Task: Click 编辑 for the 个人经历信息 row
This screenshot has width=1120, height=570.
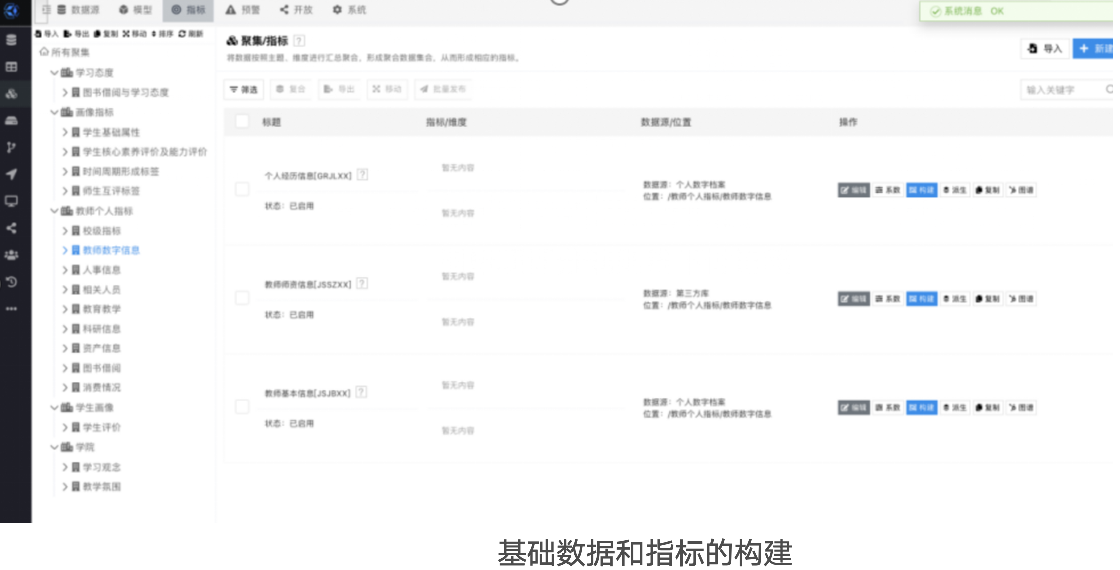Action: tap(854, 190)
